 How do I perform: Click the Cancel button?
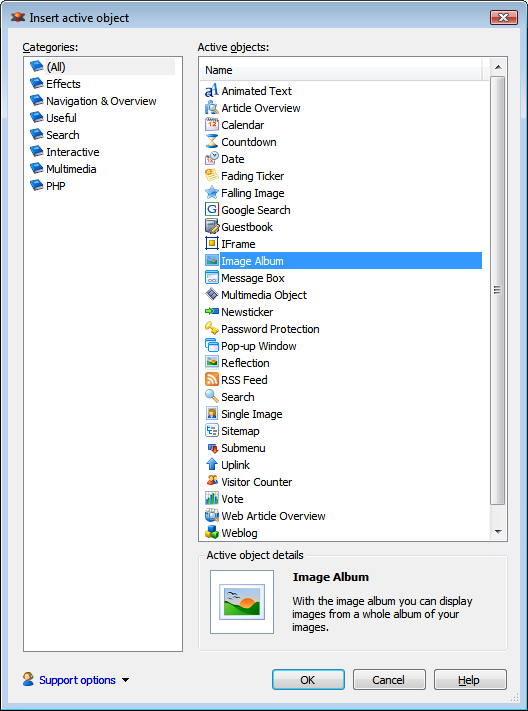[x=389, y=680]
